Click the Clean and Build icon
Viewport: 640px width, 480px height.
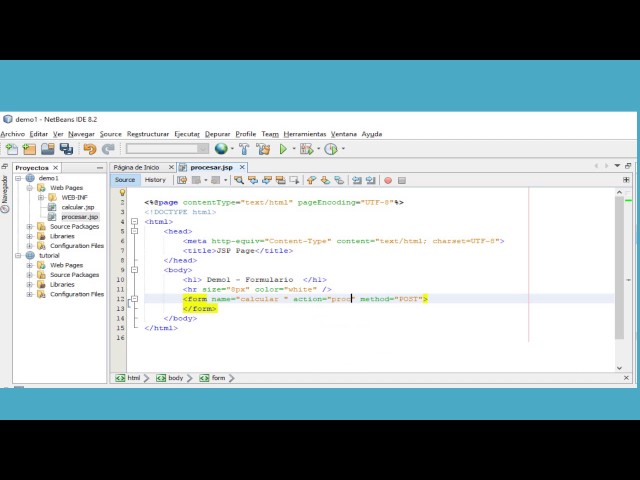click(x=263, y=149)
